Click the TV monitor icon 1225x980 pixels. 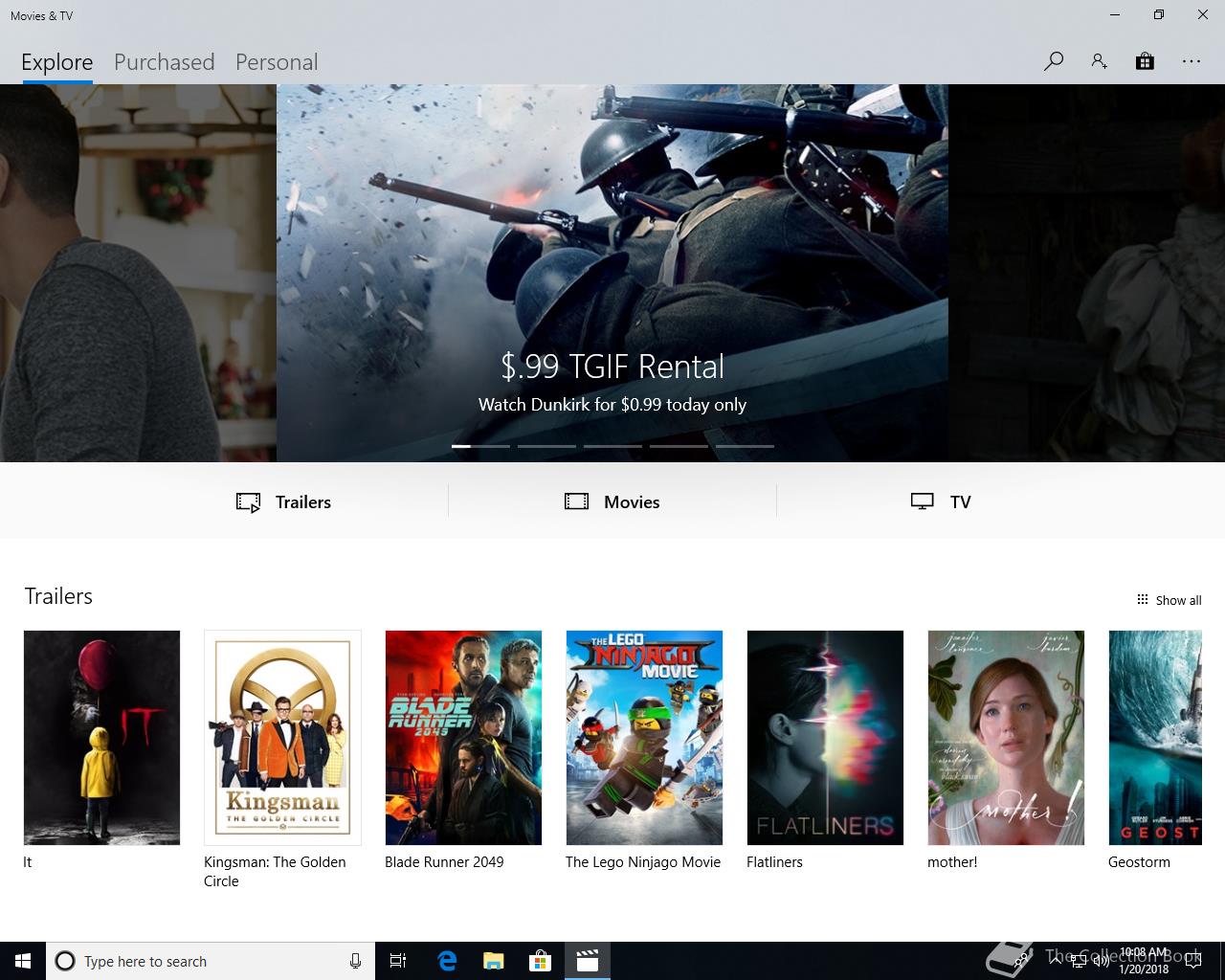[923, 501]
